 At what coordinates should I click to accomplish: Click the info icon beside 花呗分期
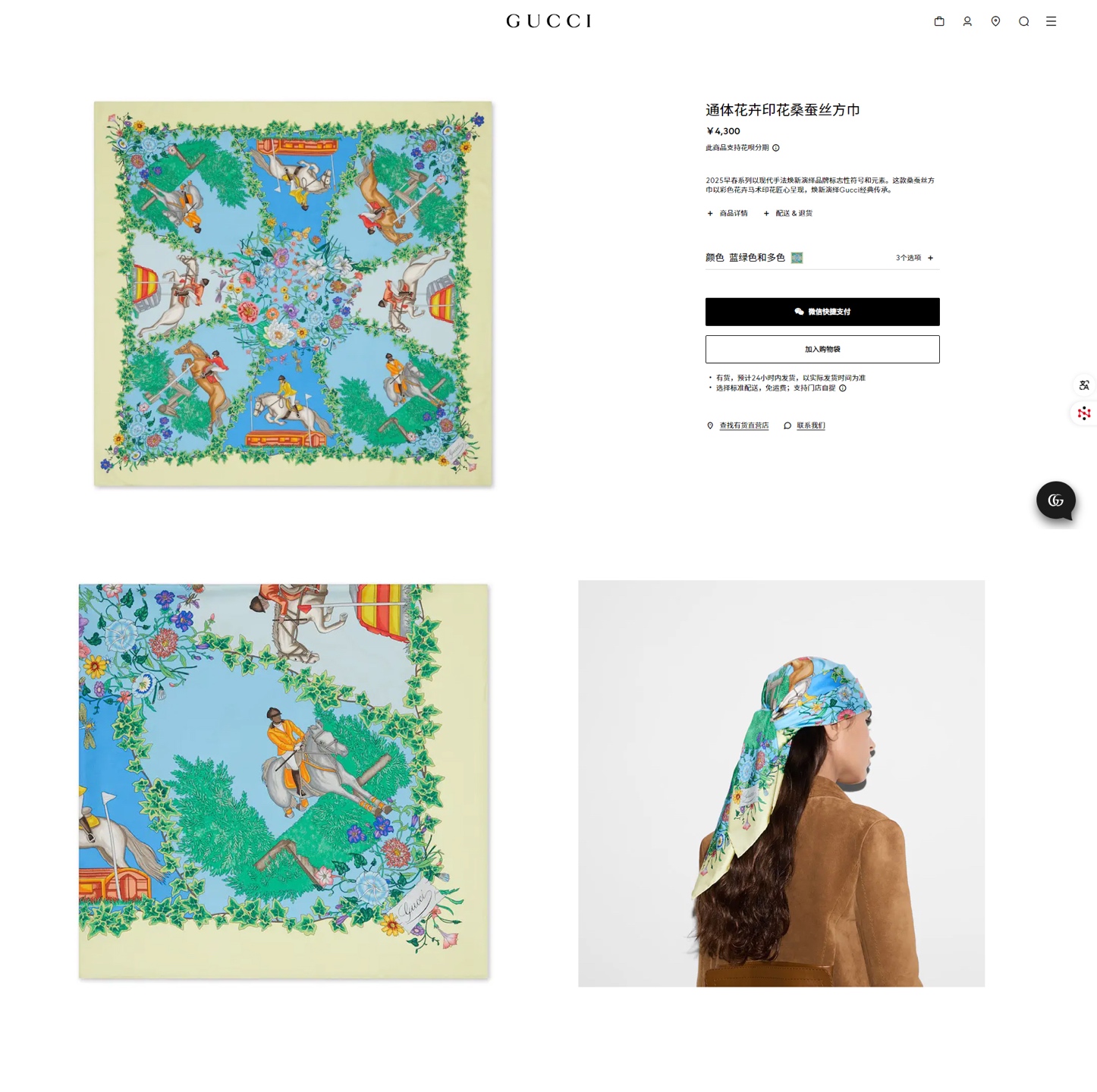pyautogui.click(x=776, y=148)
